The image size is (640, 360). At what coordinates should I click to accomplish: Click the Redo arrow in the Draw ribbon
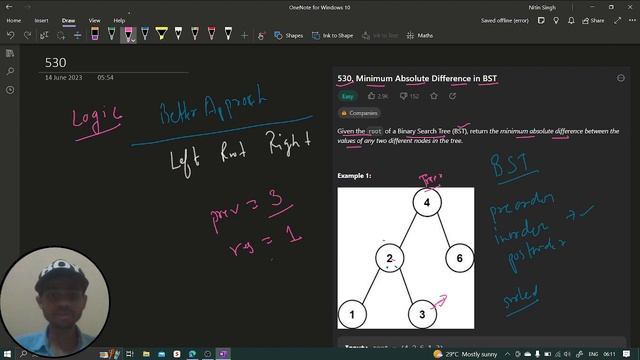point(27,36)
